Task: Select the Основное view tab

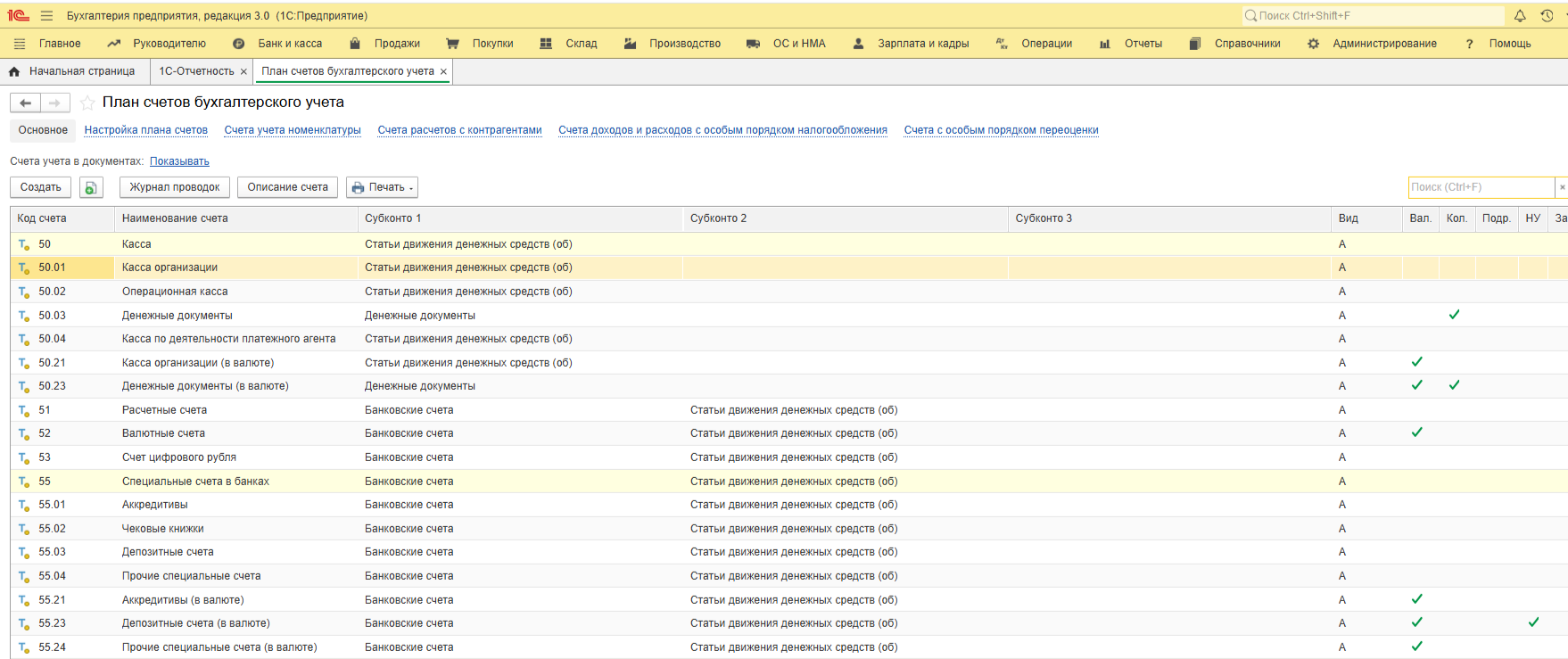Action: (43, 130)
